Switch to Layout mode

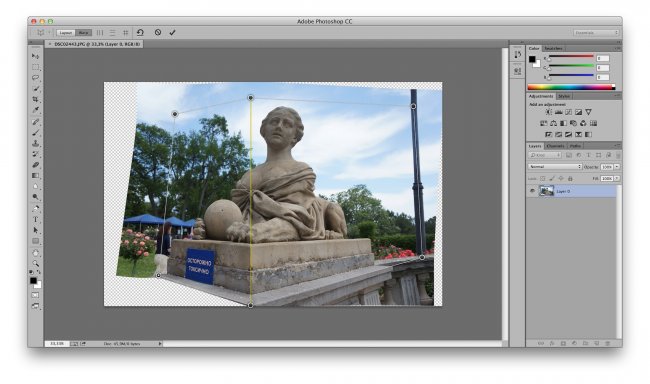point(65,32)
